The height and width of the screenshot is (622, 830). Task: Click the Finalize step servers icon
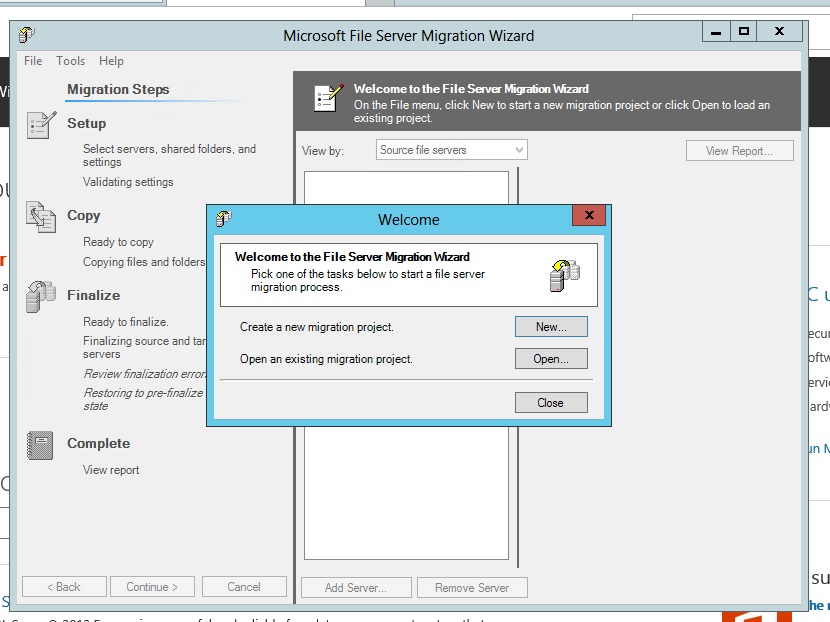coord(41,296)
